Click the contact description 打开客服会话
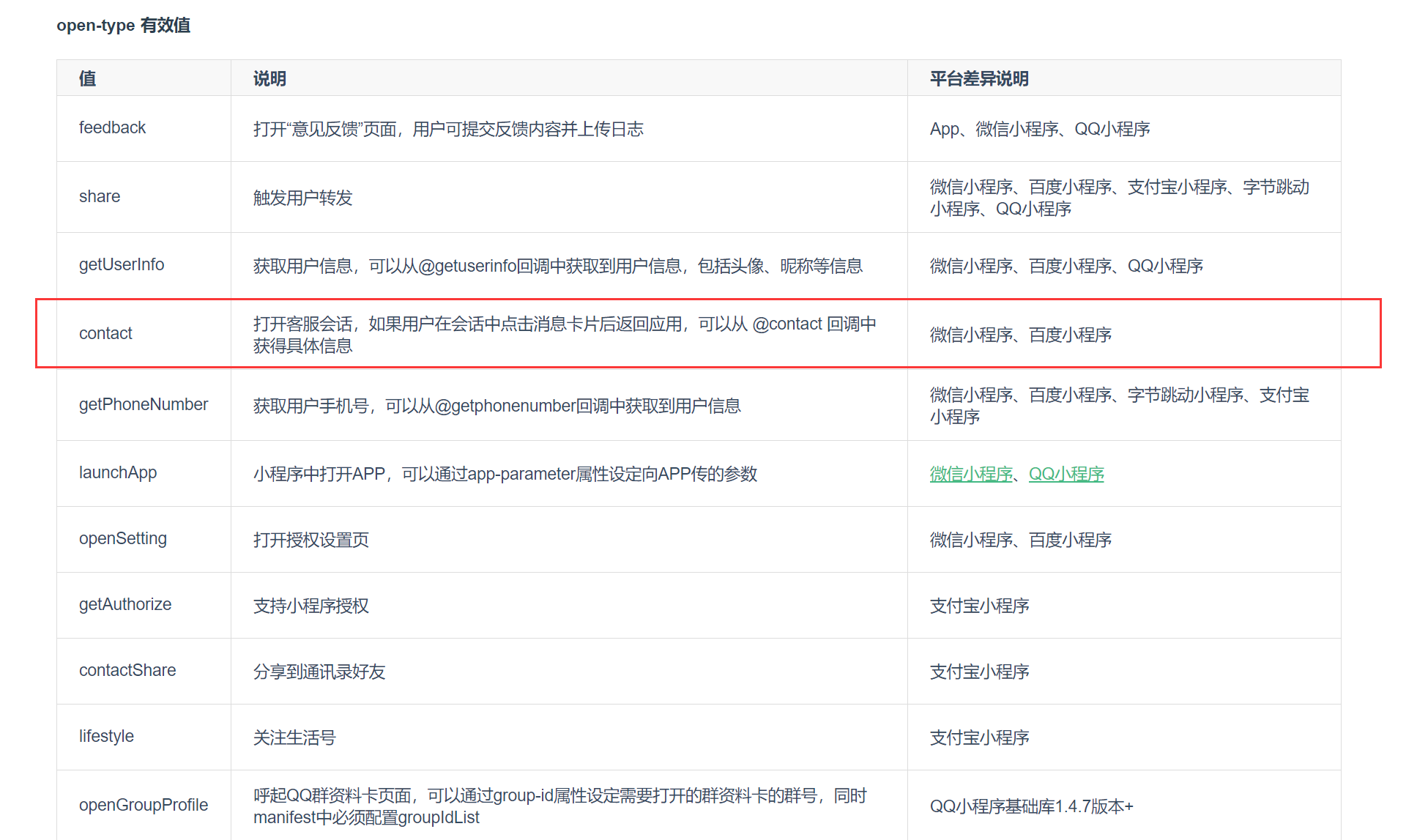Viewport: 1417px width, 840px height. point(565,335)
